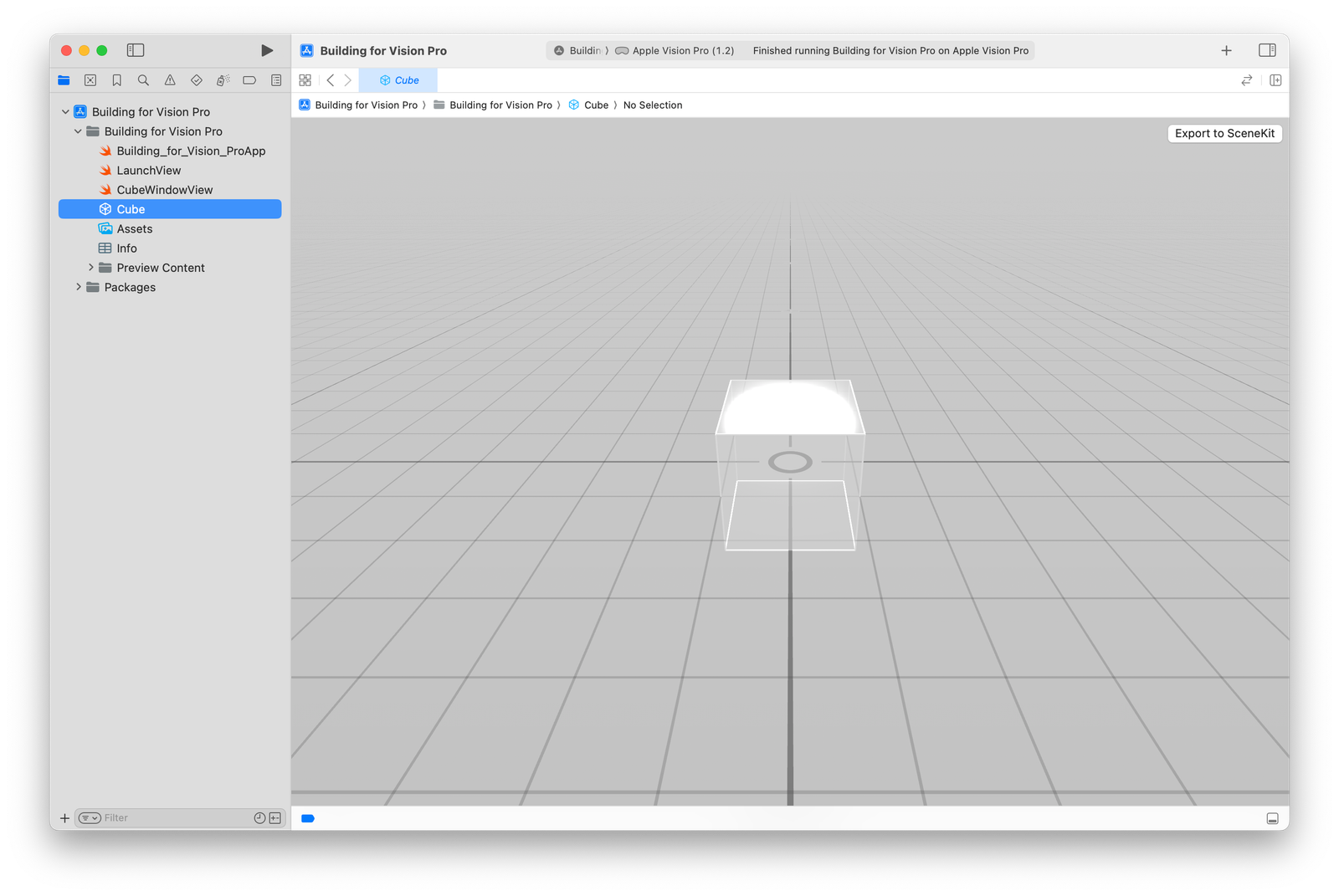Viewport: 1339px width, 896px height.
Task: Open the Issue navigator warning icon
Action: [x=170, y=79]
